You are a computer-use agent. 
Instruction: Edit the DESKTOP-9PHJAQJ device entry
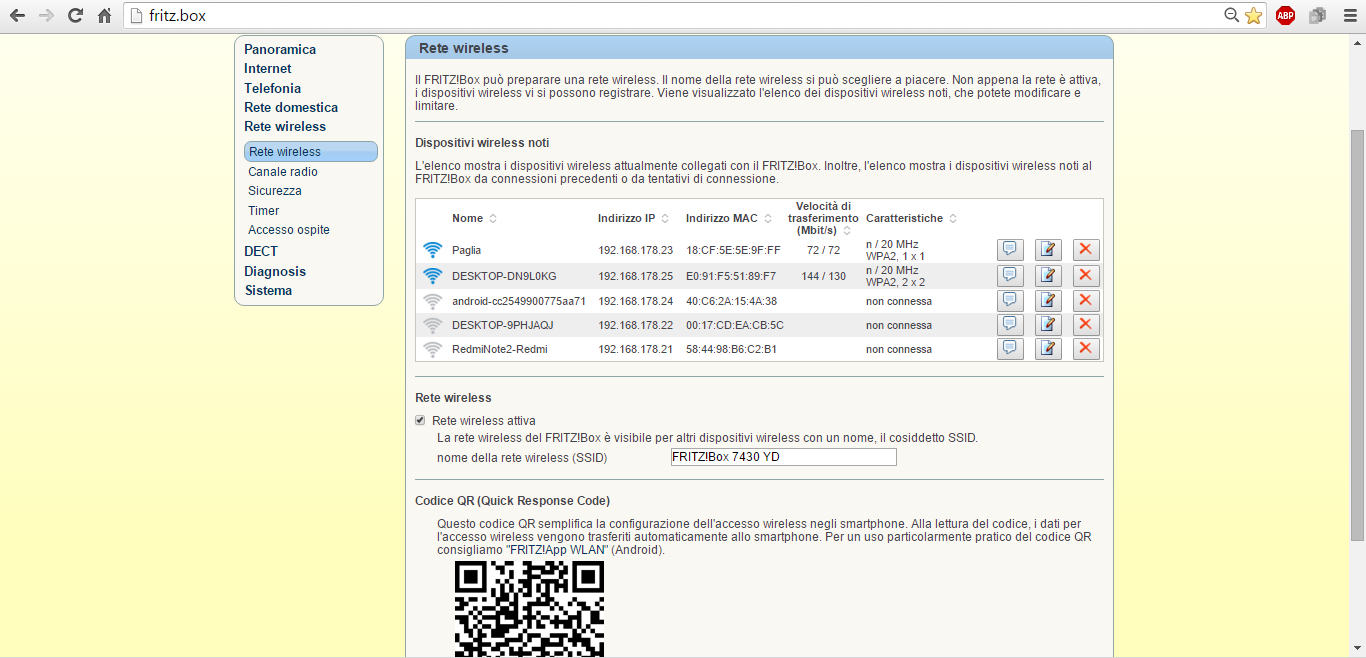click(x=1048, y=324)
